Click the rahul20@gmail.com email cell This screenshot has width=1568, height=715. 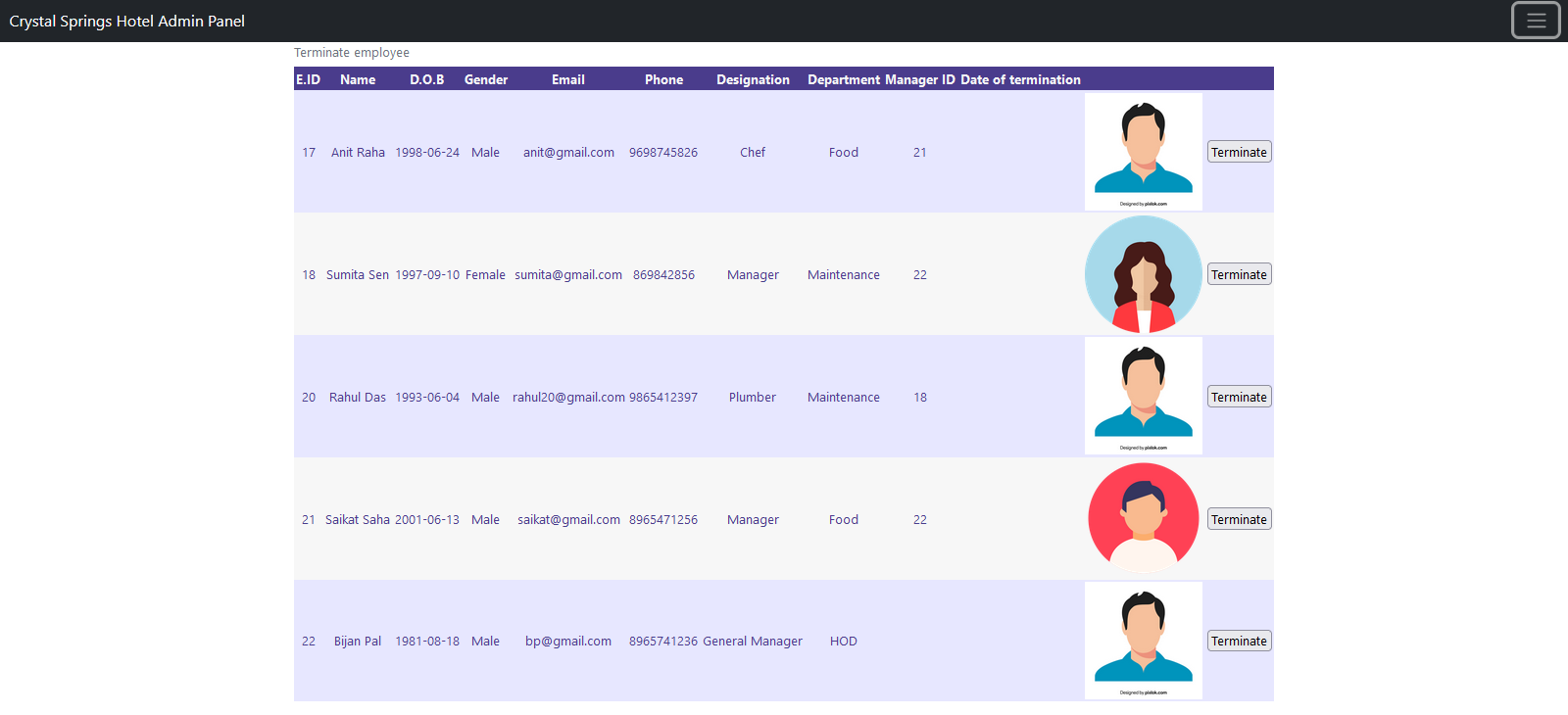point(568,397)
